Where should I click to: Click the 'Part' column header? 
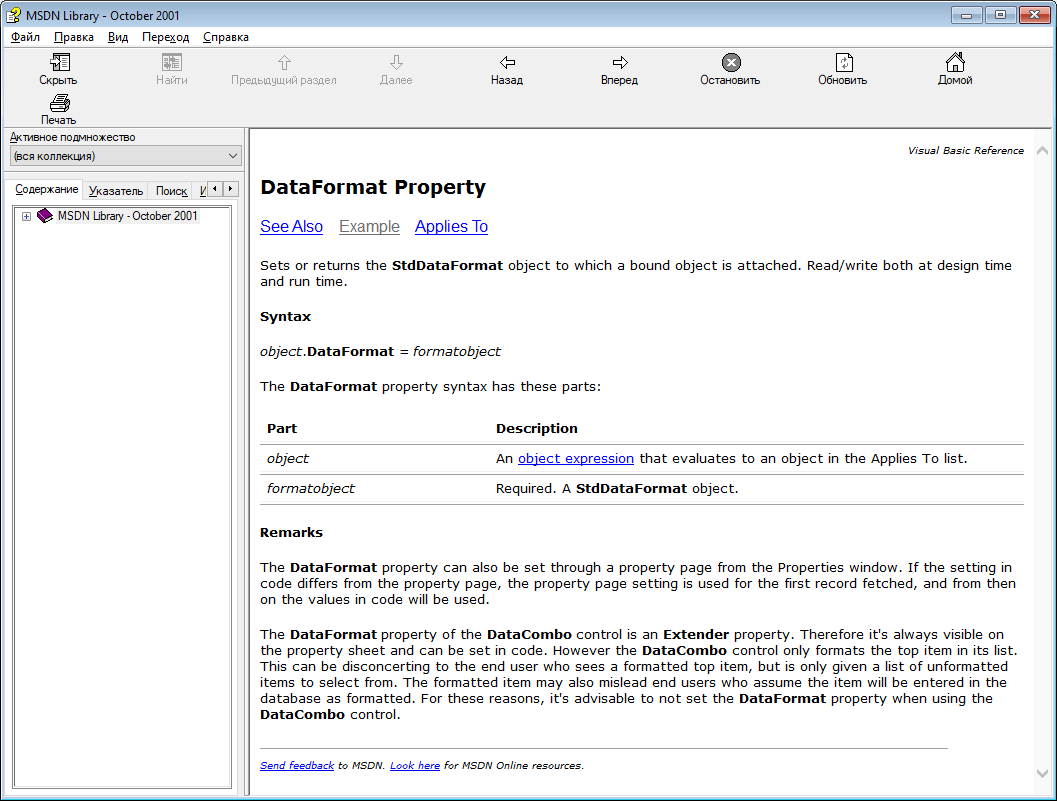(x=282, y=429)
